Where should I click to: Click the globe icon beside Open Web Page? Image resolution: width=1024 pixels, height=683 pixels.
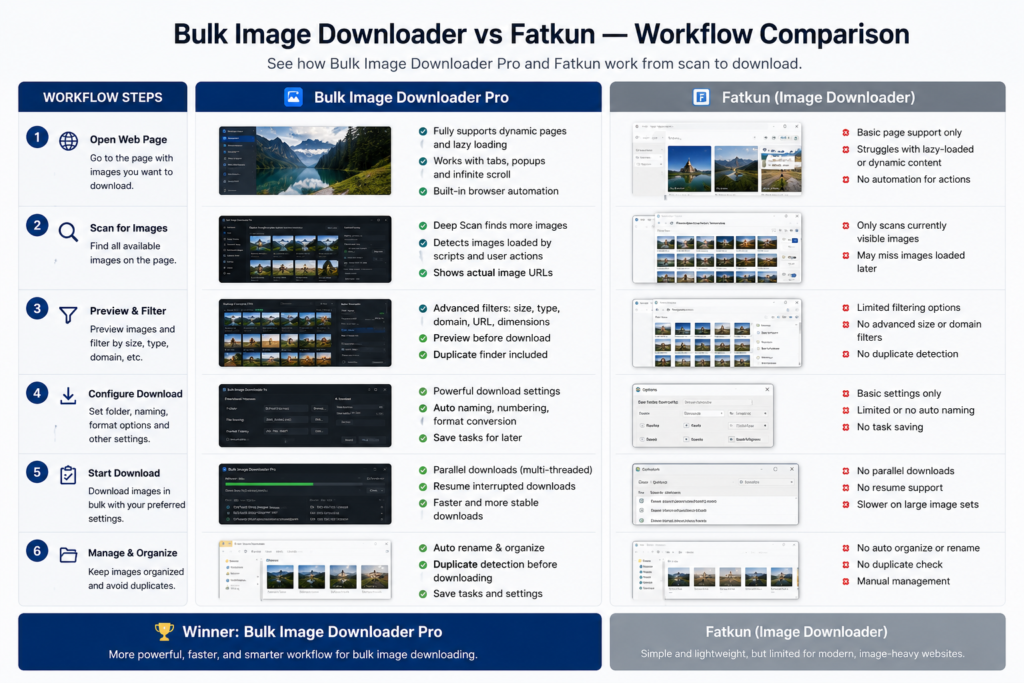point(69,141)
